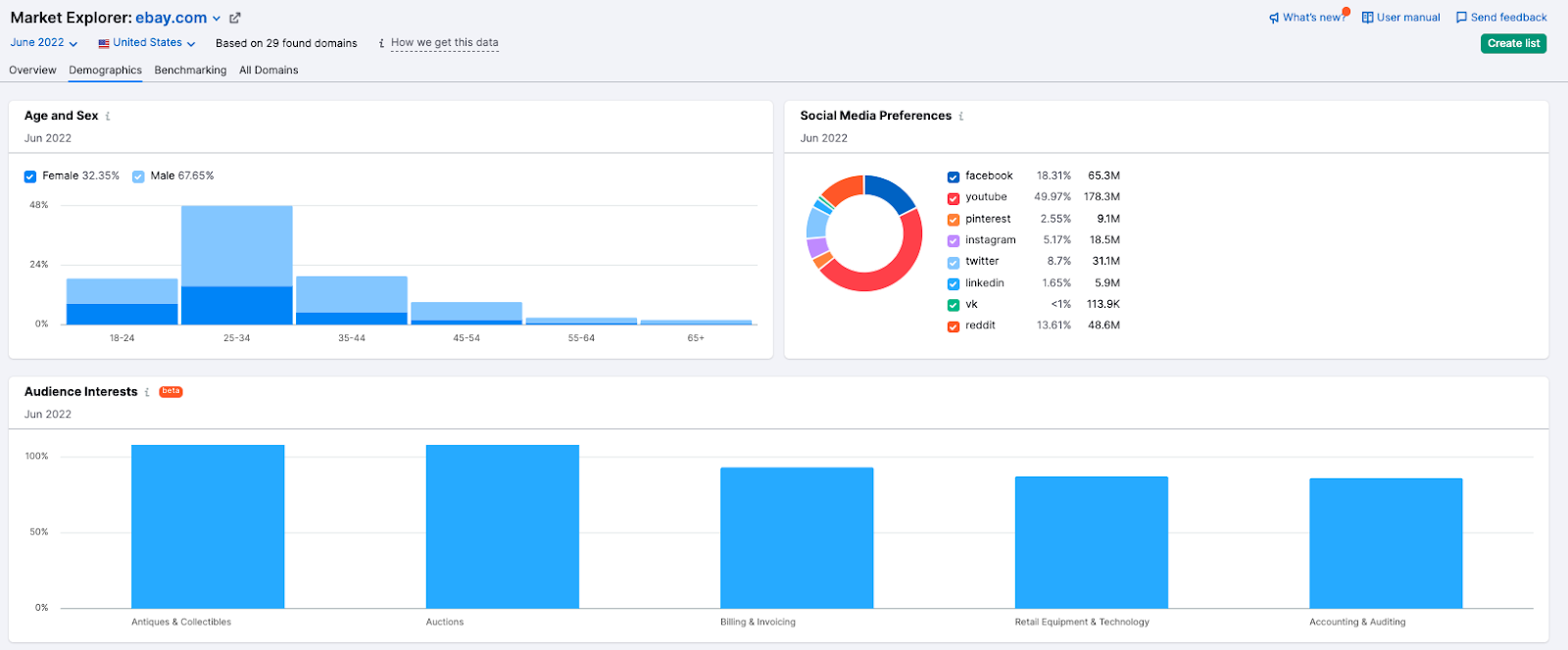
Task: Open the June 2022 date dropdown
Action: 44,43
